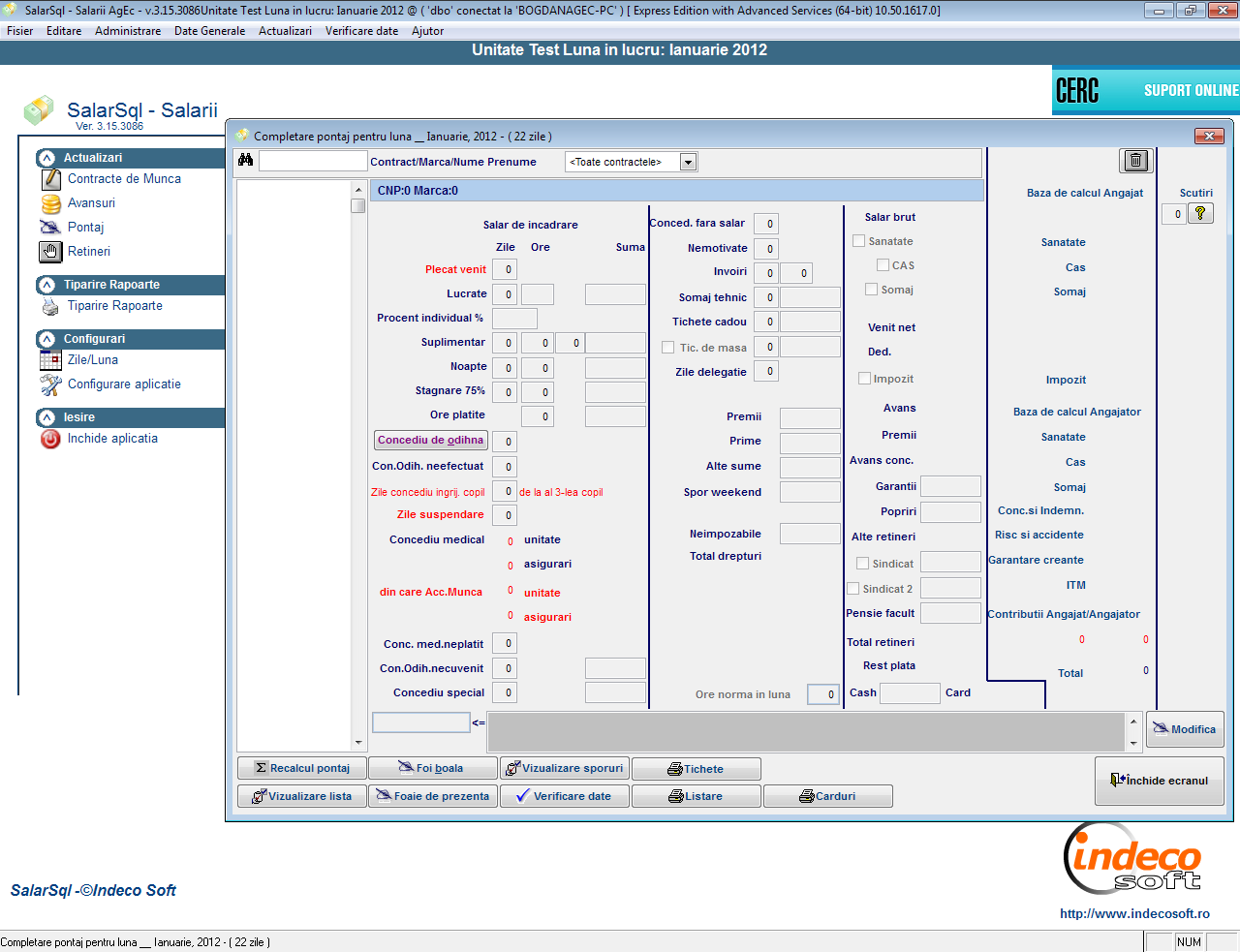Click the employee list vertical scrollbar
The image size is (1240, 952).
[358, 465]
